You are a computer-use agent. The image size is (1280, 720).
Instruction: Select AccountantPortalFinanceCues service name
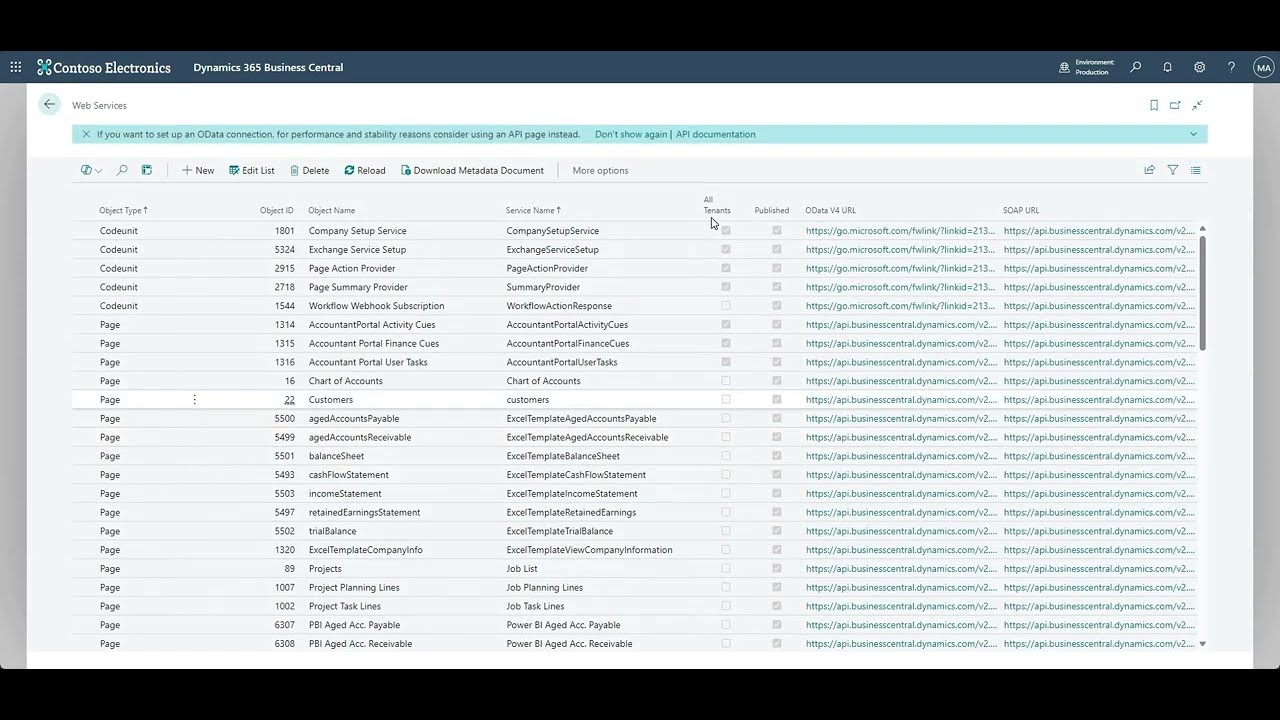[x=568, y=344]
